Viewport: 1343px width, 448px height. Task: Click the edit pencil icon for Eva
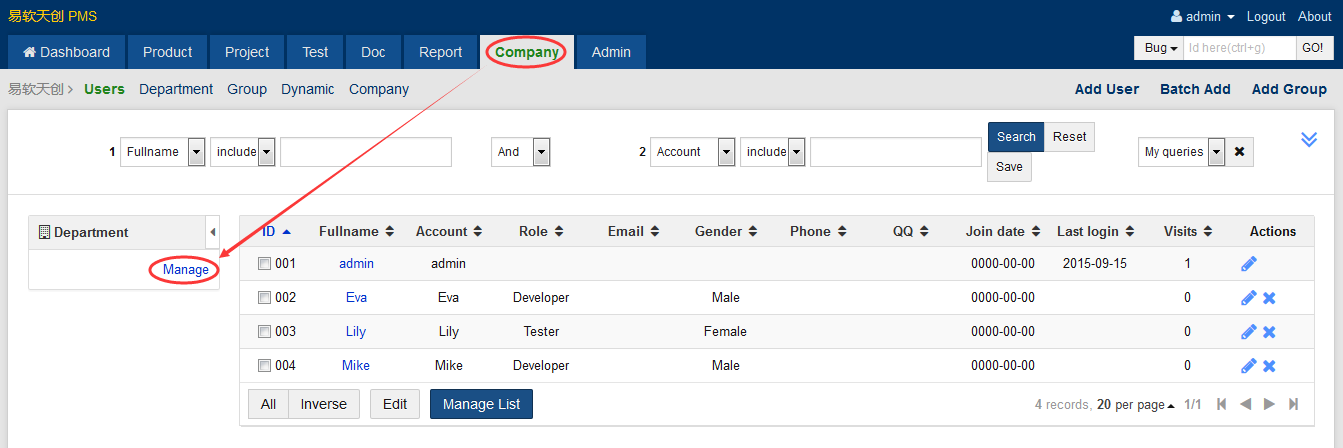(1248, 298)
